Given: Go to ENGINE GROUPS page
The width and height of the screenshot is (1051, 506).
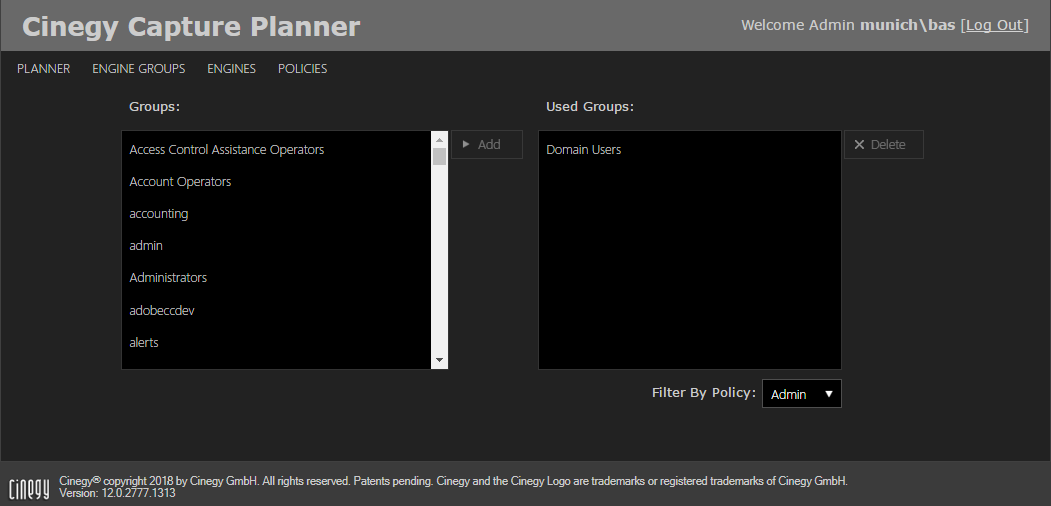Looking at the screenshot, I should click(x=139, y=68).
